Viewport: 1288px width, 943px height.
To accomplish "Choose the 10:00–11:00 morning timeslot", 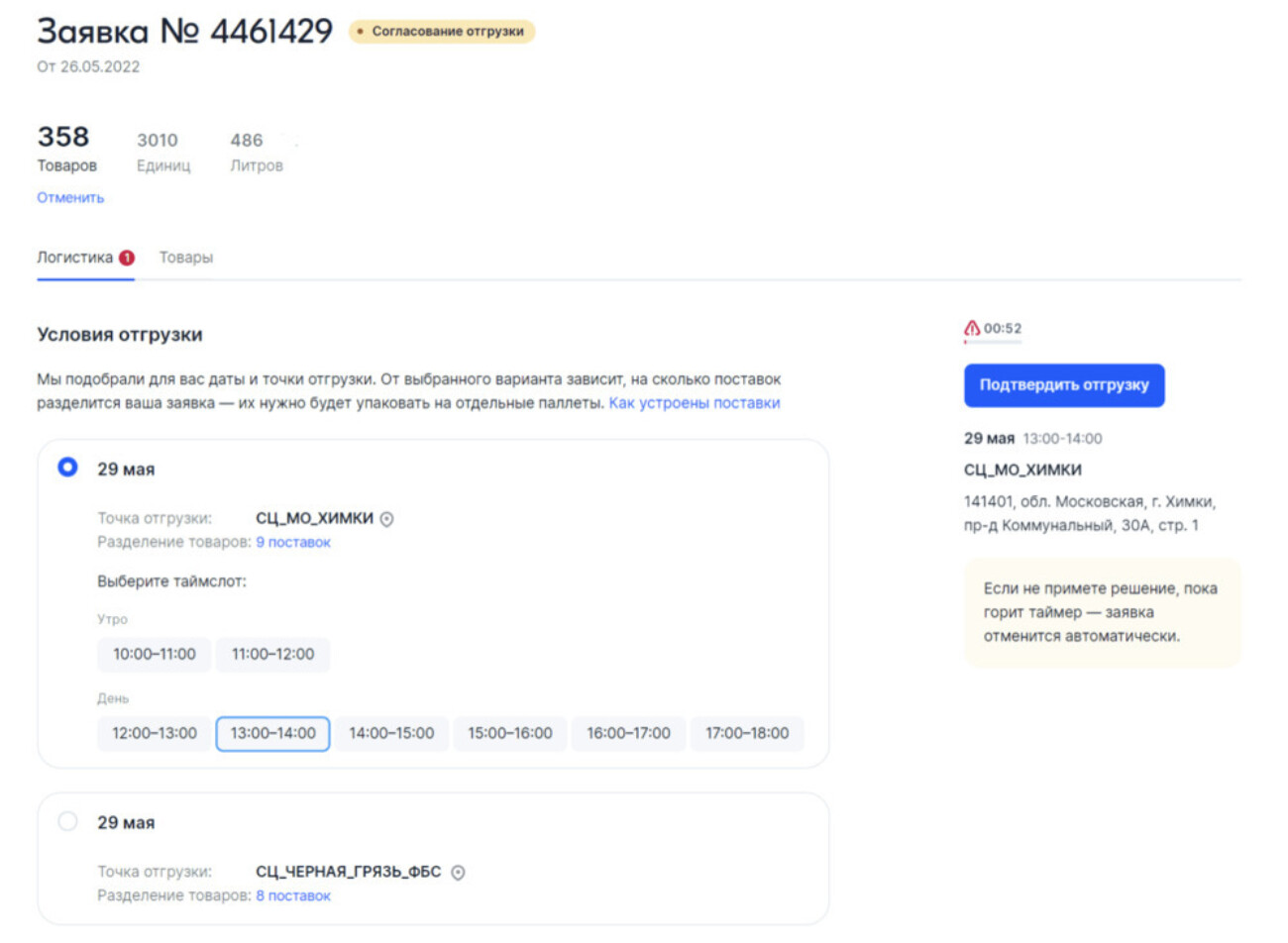I will (155, 655).
